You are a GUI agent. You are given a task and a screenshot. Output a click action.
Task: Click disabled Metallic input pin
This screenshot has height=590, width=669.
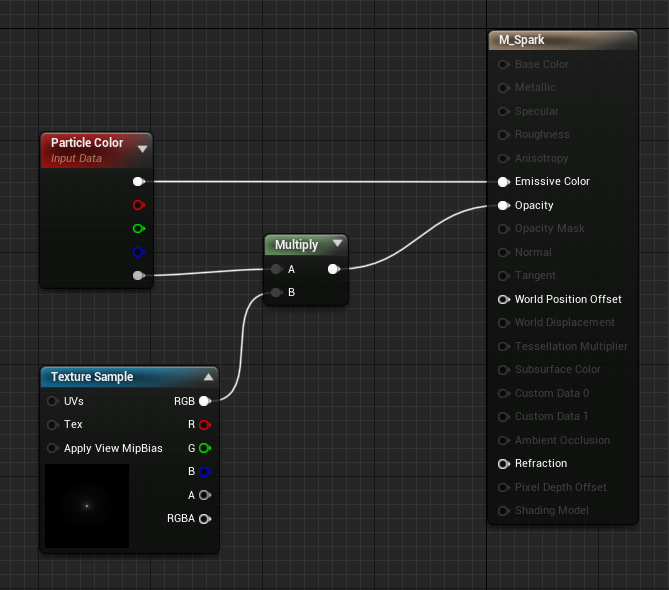pos(504,88)
